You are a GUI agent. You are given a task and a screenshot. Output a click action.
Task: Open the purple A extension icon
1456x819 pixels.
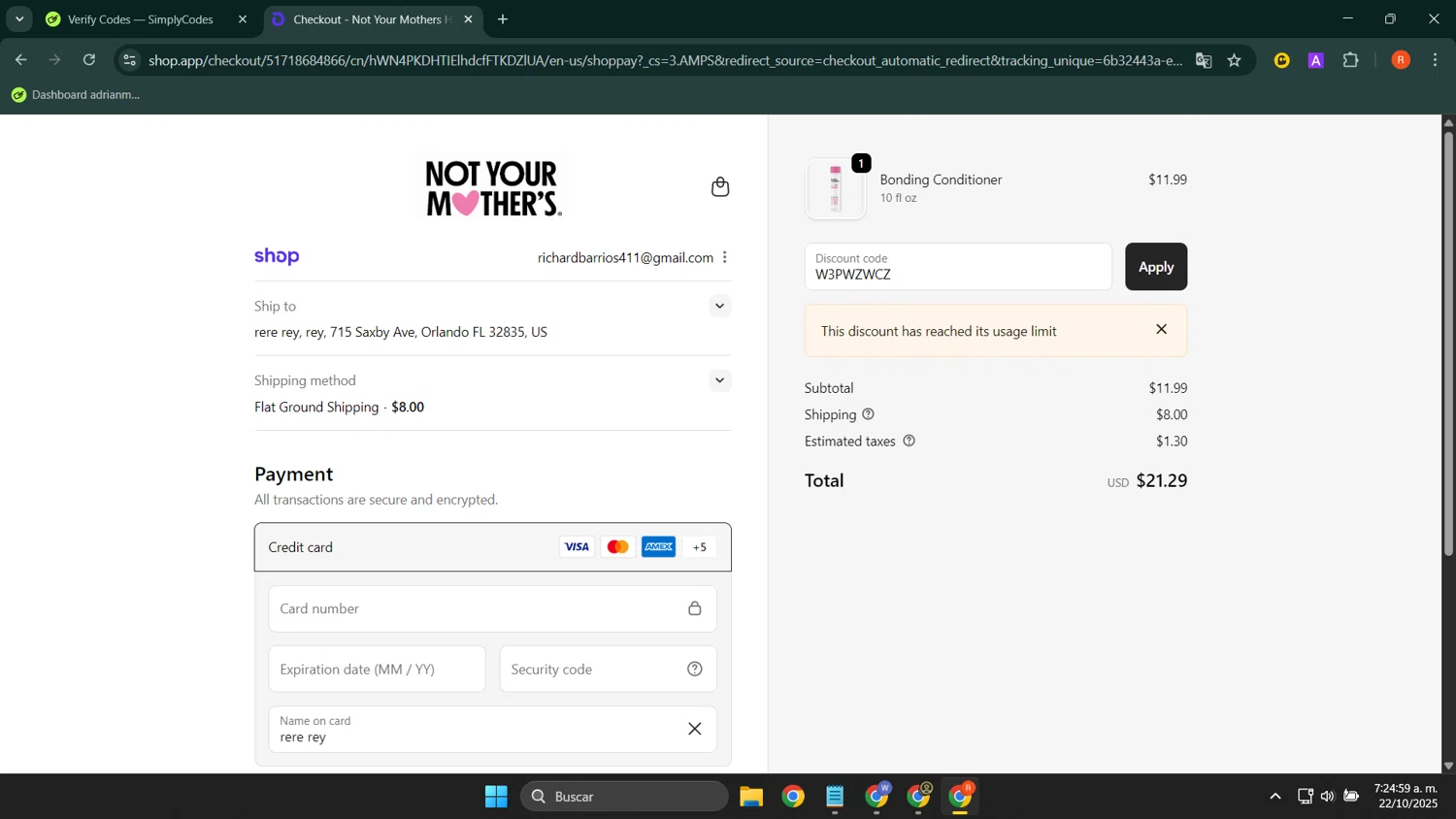[x=1316, y=60]
